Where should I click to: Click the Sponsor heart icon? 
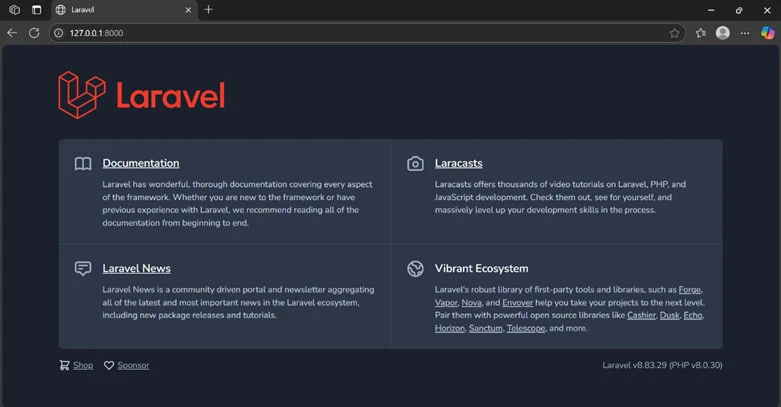(109, 365)
